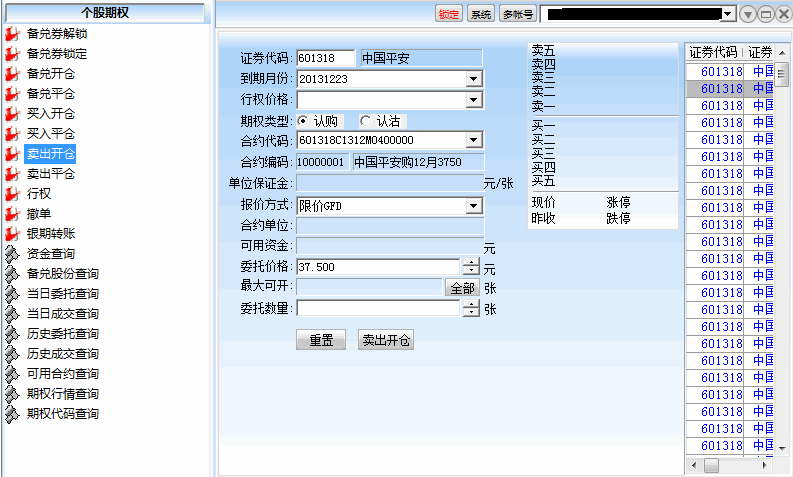Screen dimensions: 793x477
Task: Click the 证券代码 column header
Action: tap(714, 52)
